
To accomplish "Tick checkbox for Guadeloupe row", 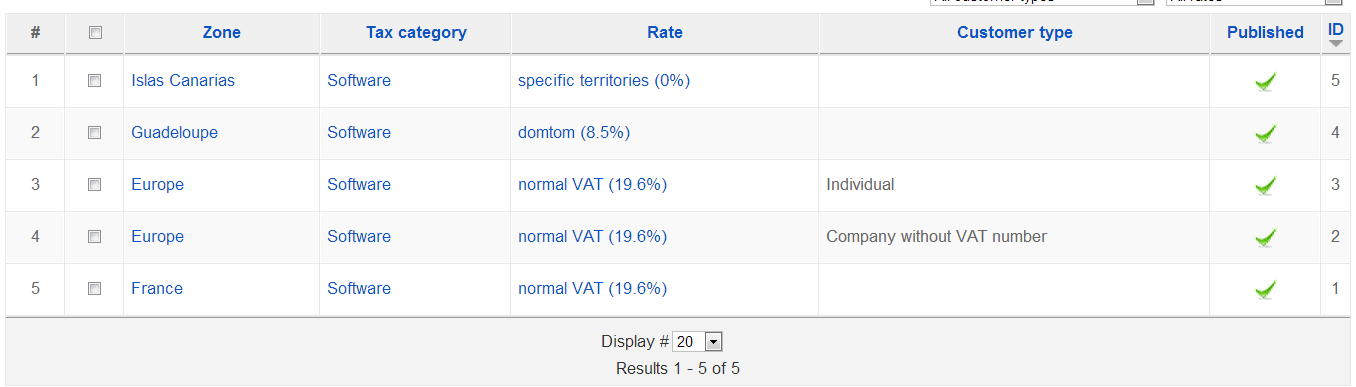I will coord(95,133).
